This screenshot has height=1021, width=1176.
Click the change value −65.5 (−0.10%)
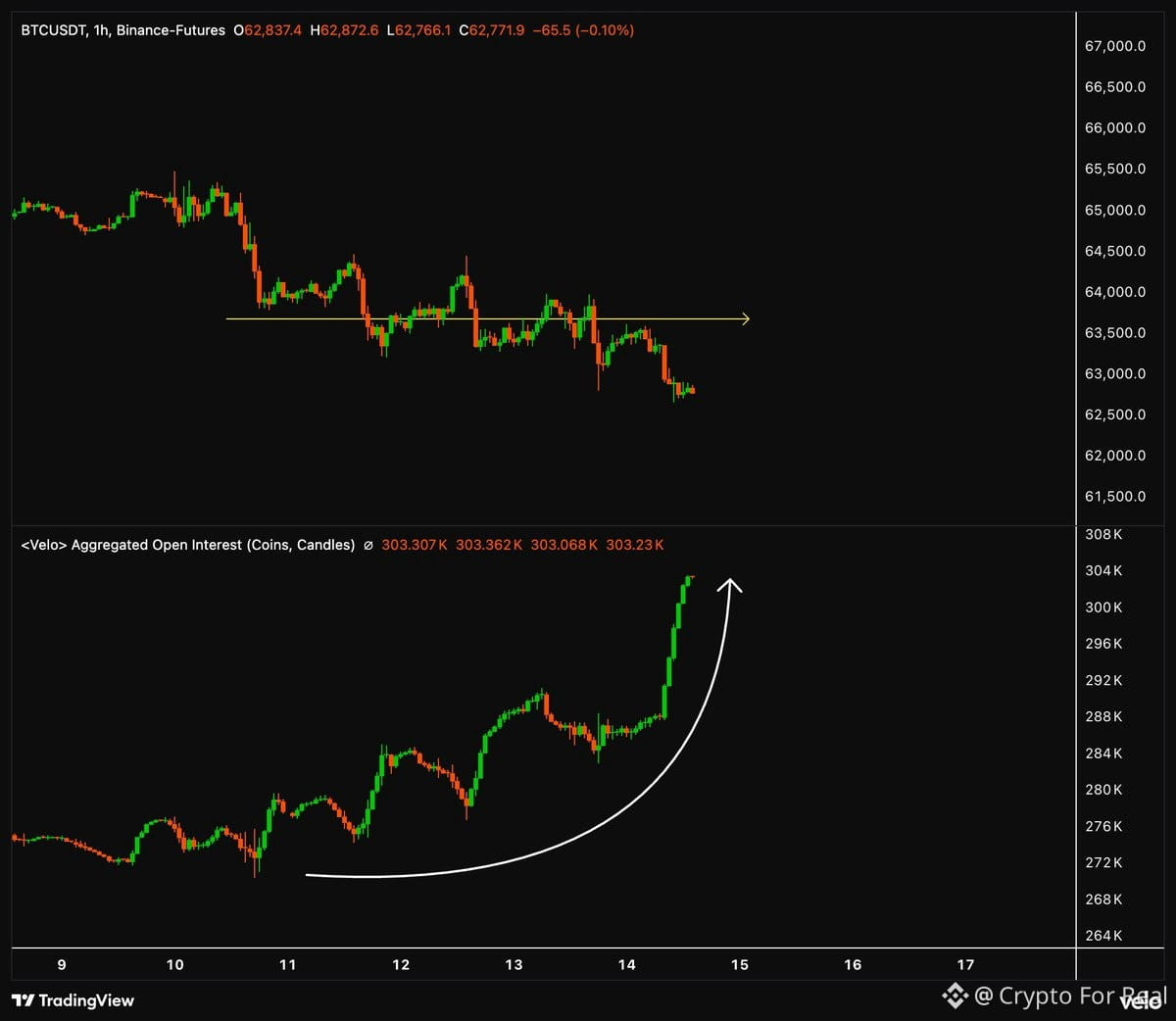(583, 30)
